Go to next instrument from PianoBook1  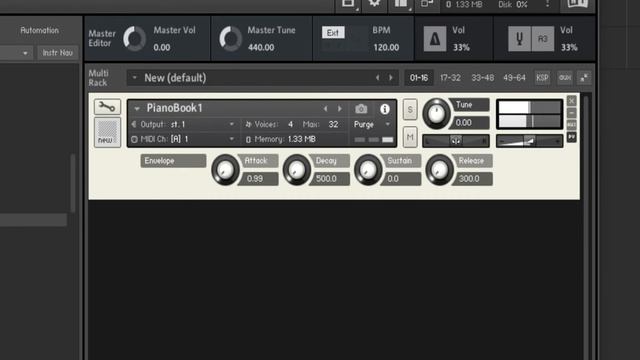[340, 109]
